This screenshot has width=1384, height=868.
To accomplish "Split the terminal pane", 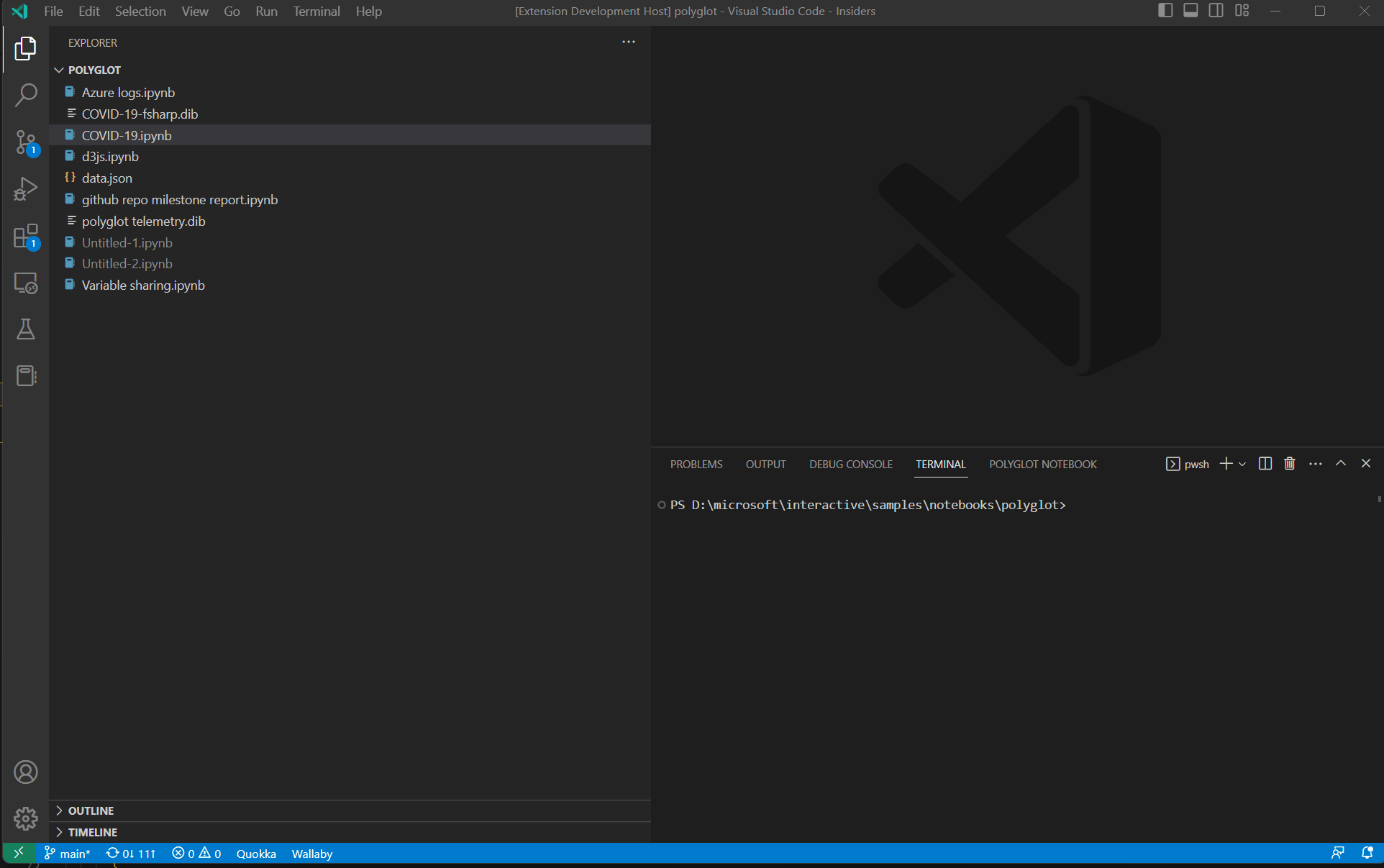I will point(1265,464).
